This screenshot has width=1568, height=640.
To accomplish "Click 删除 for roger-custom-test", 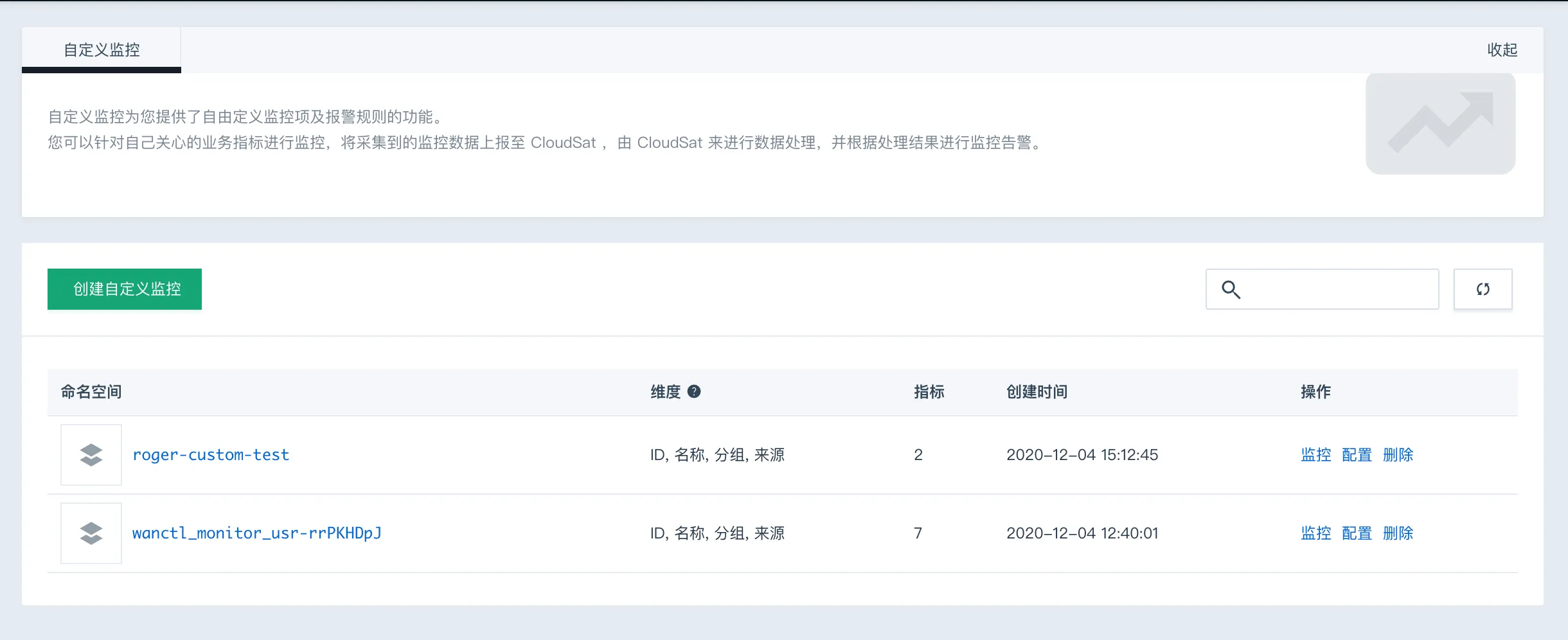I will 1398,455.
